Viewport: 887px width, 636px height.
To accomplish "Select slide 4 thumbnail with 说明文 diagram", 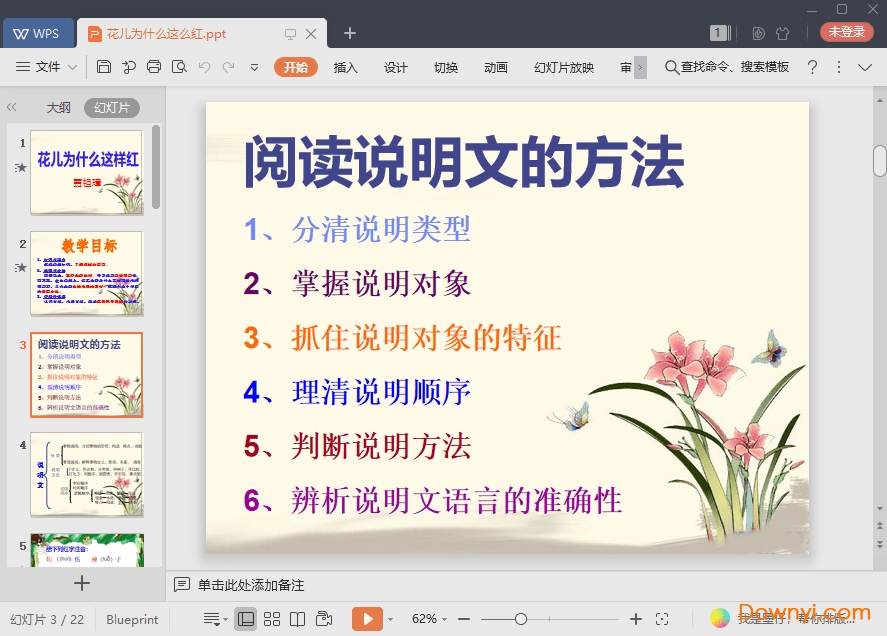I will tap(87, 475).
